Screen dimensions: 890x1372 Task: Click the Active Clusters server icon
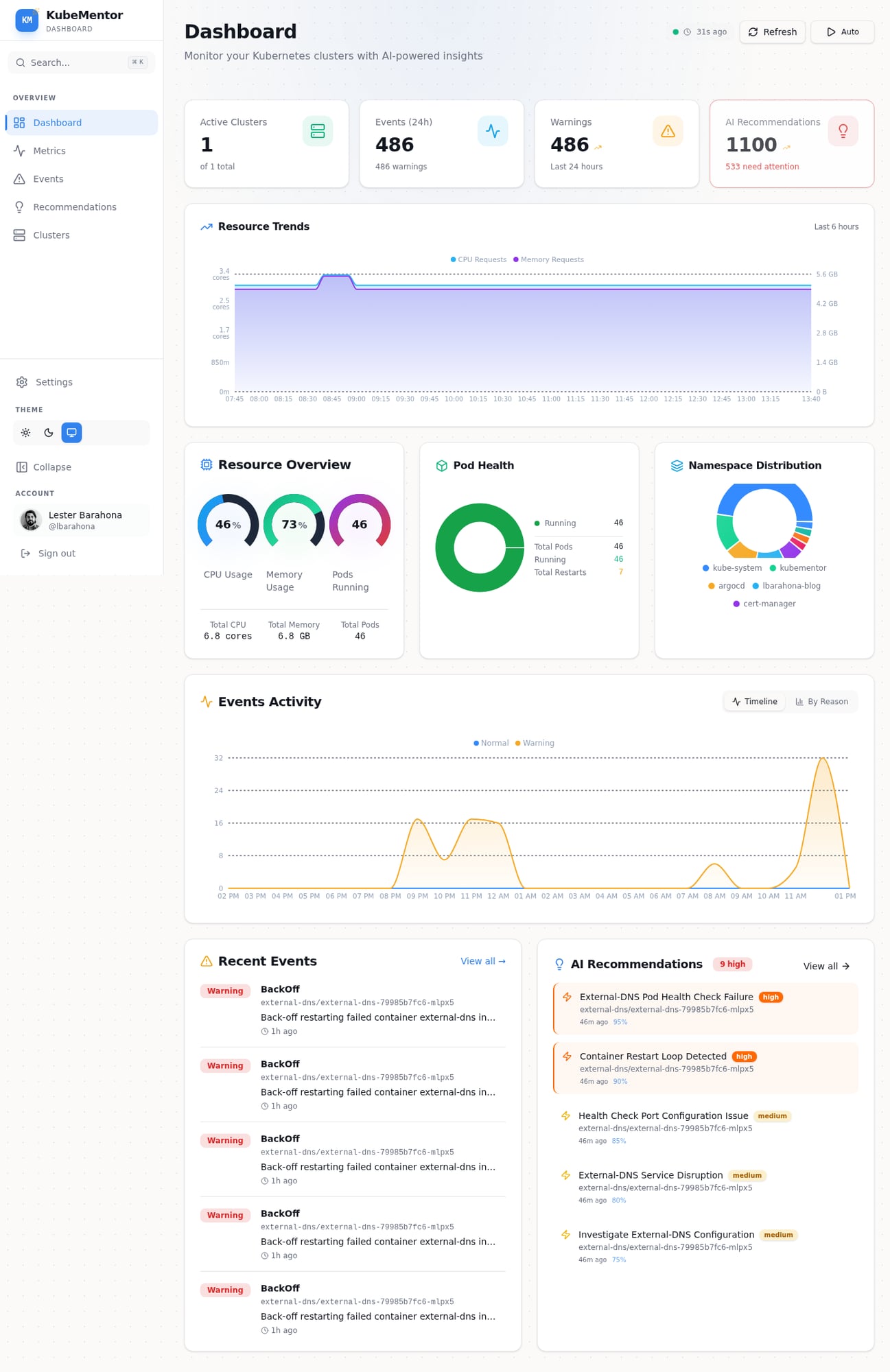(x=317, y=131)
